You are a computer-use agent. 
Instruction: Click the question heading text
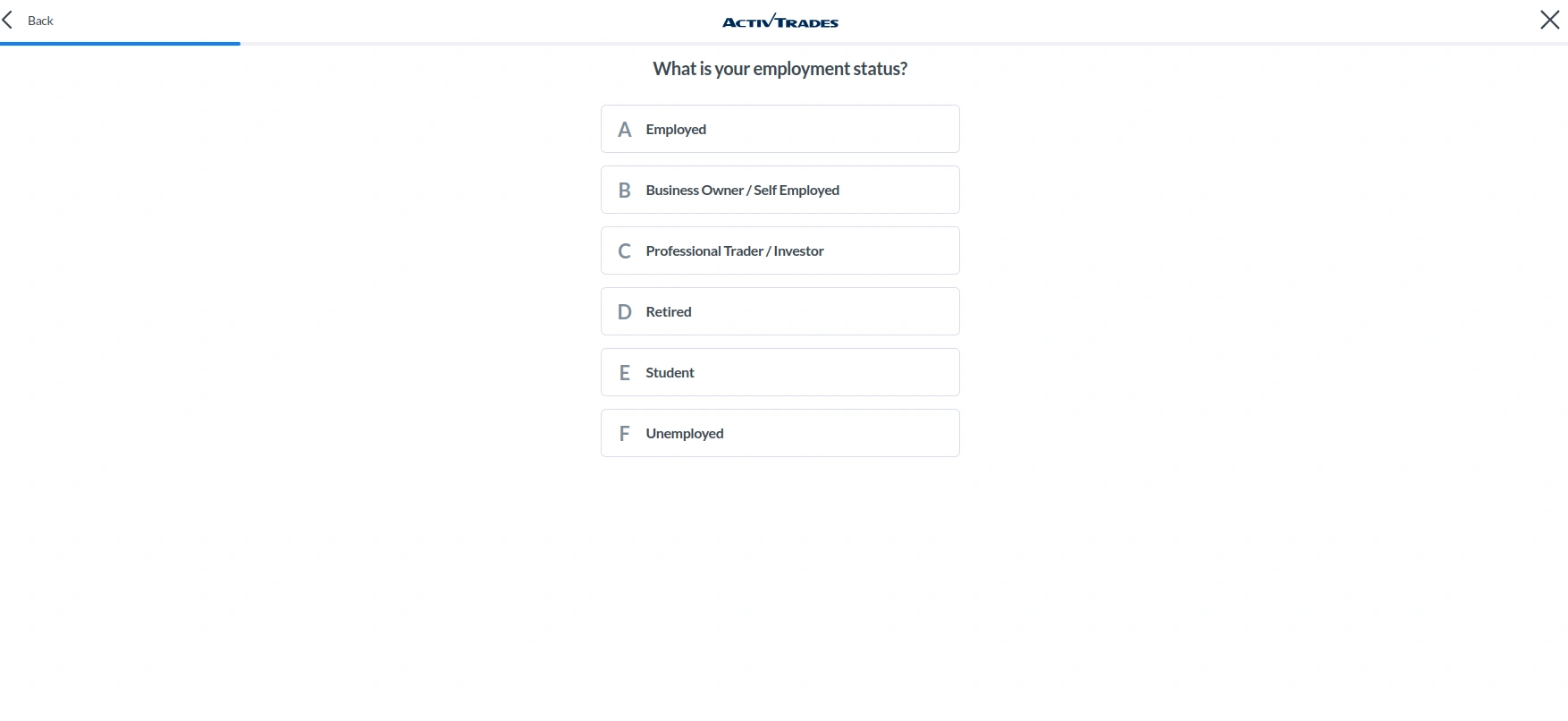(x=780, y=68)
